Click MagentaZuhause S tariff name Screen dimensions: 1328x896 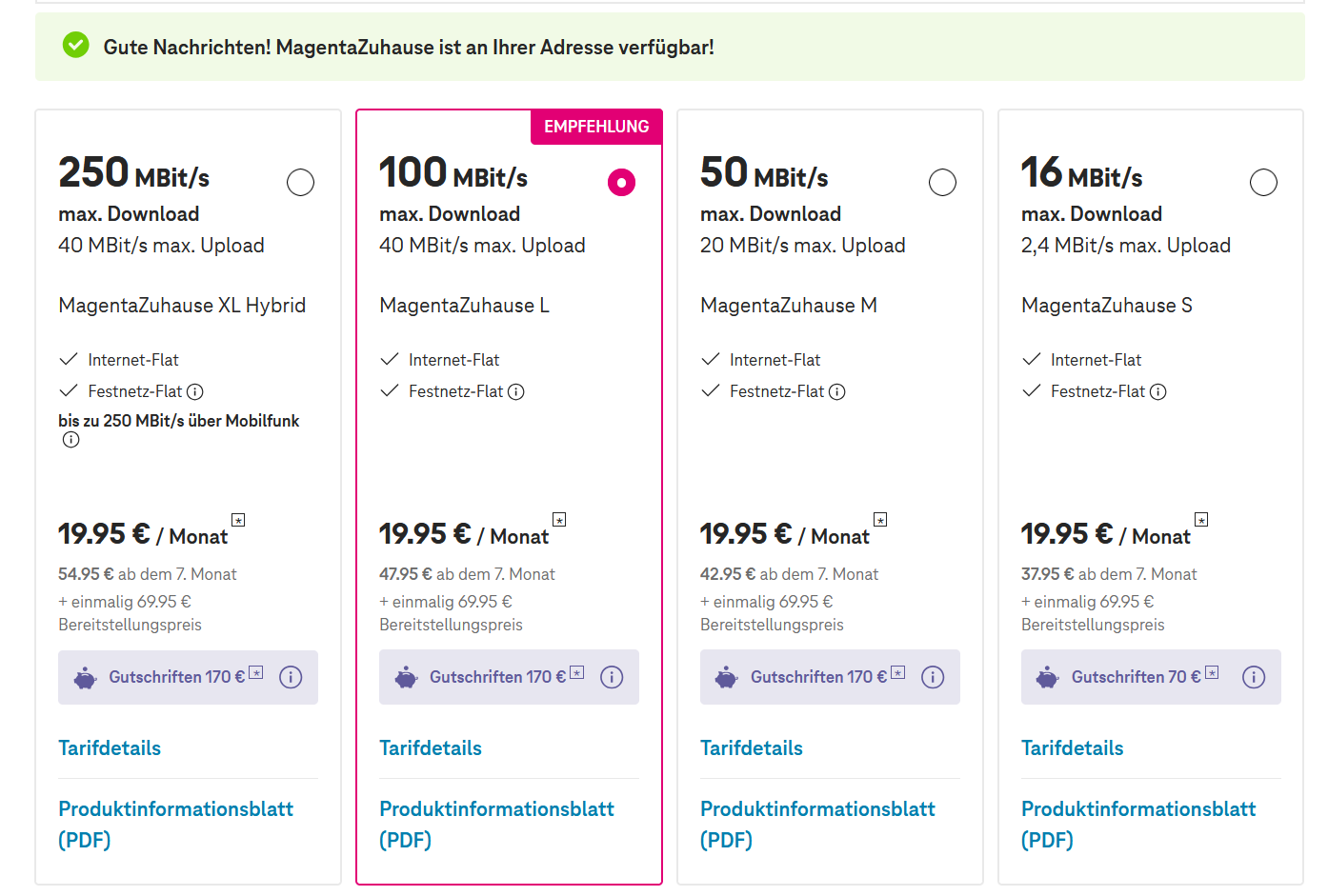pos(1107,306)
